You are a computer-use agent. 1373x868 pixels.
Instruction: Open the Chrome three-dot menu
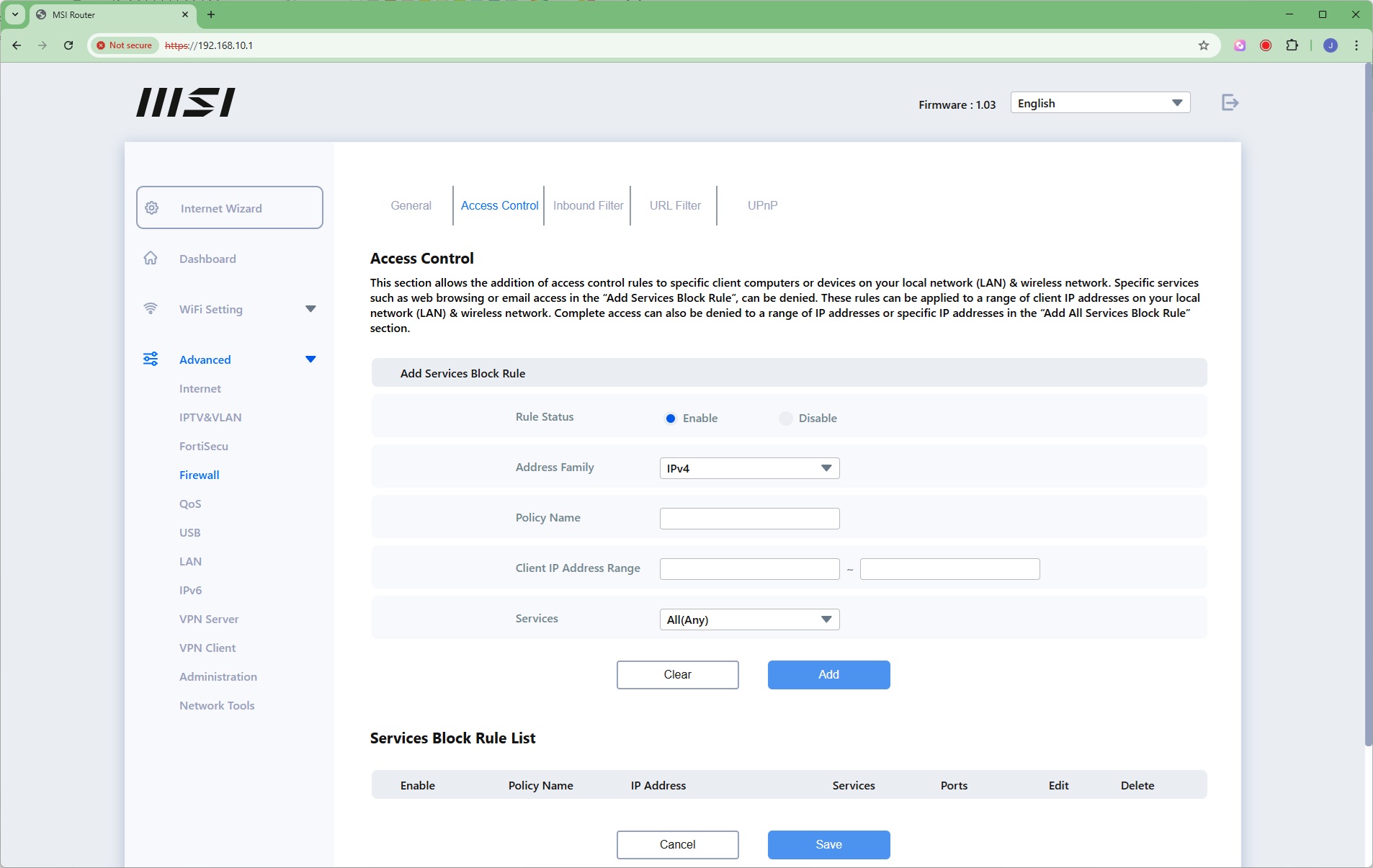pos(1356,45)
